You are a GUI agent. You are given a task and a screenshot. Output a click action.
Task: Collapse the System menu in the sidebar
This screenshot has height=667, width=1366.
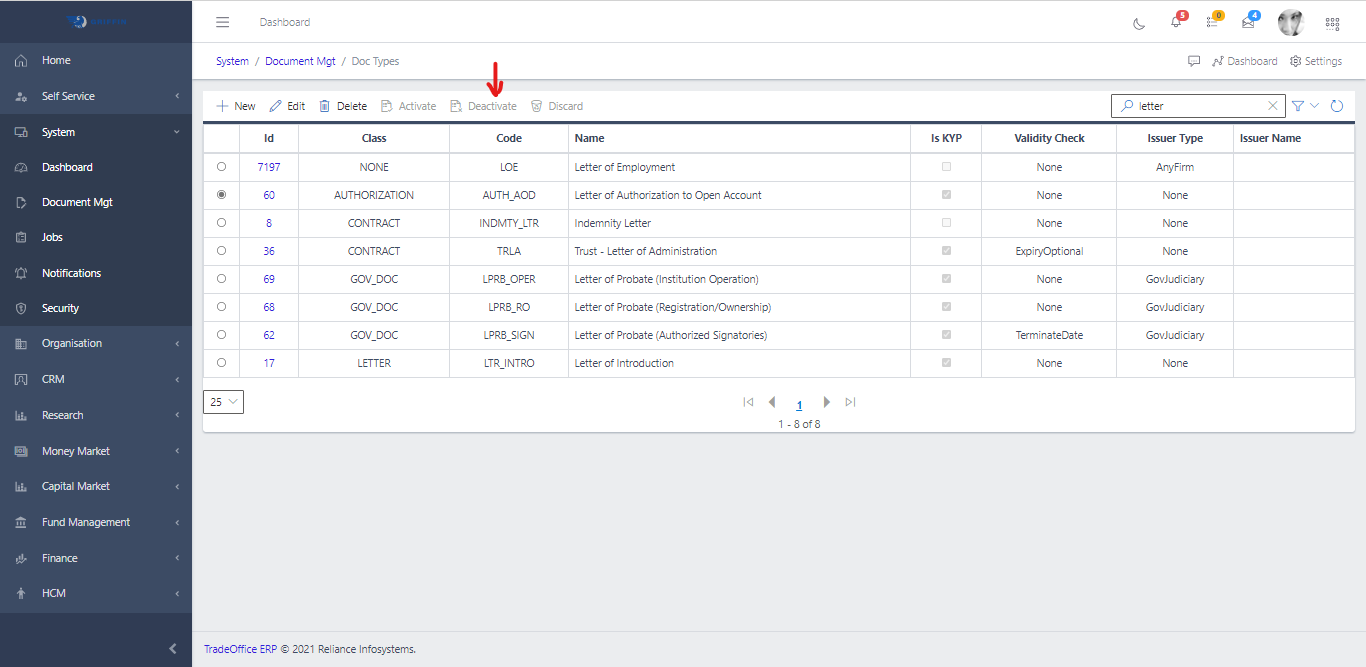tap(96, 131)
